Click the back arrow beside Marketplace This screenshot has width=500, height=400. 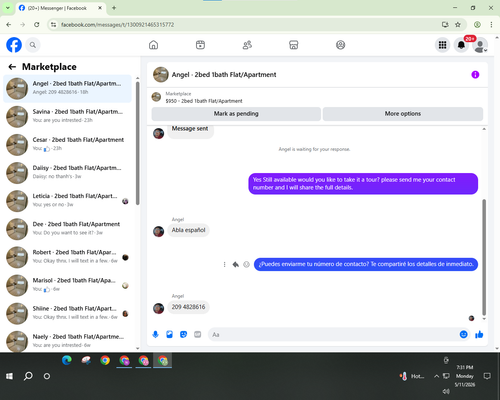(x=12, y=67)
